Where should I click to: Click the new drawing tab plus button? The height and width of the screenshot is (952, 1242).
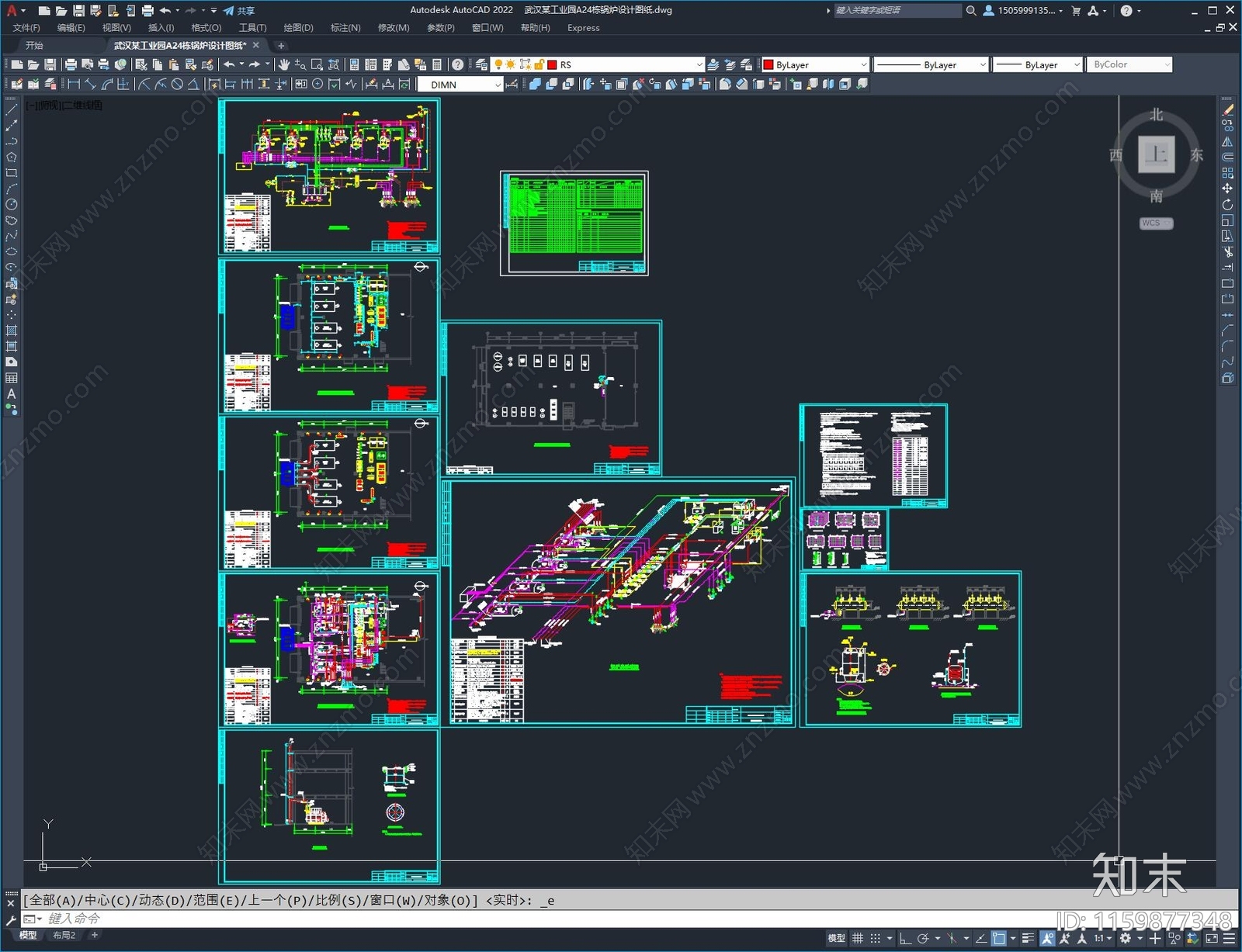click(281, 46)
